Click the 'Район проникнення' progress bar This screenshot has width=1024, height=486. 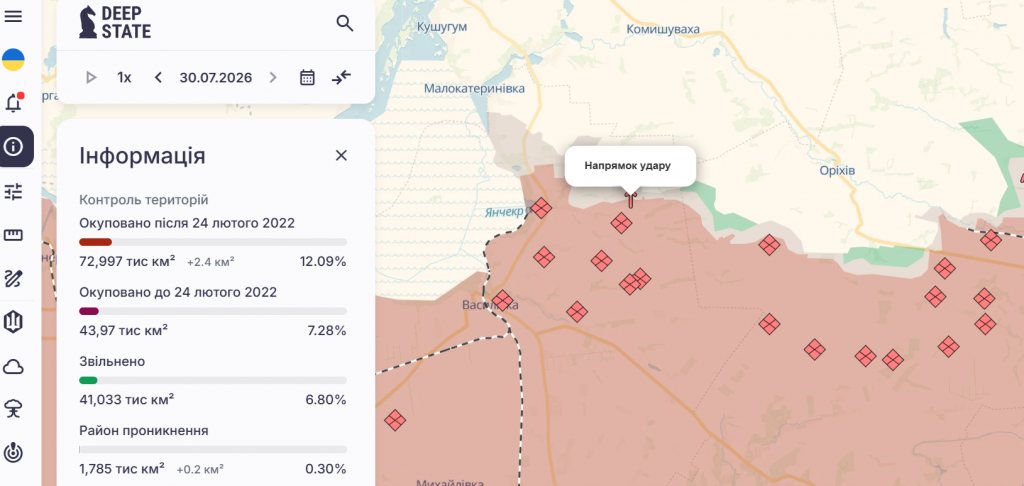click(x=213, y=449)
